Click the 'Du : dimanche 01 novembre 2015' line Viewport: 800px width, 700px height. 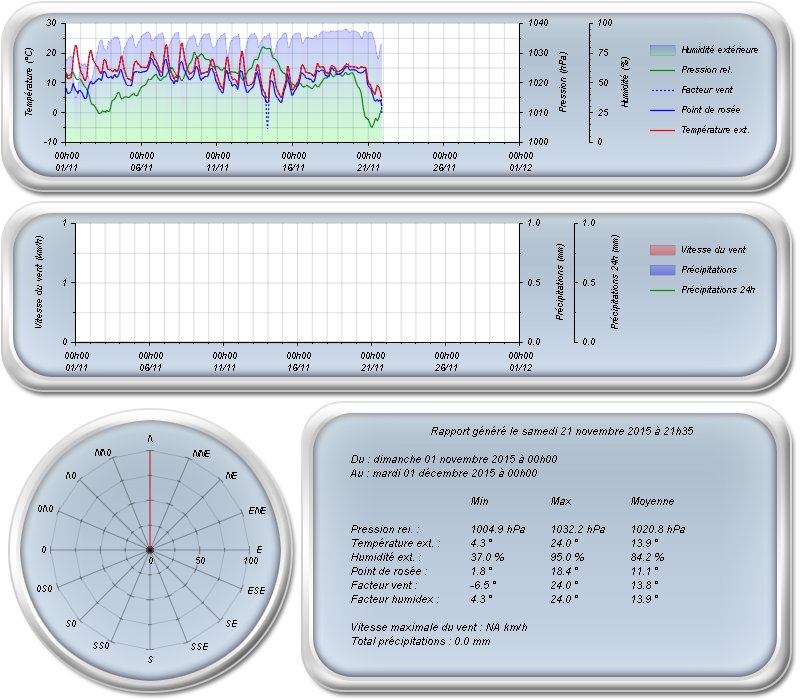tap(454, 459)
